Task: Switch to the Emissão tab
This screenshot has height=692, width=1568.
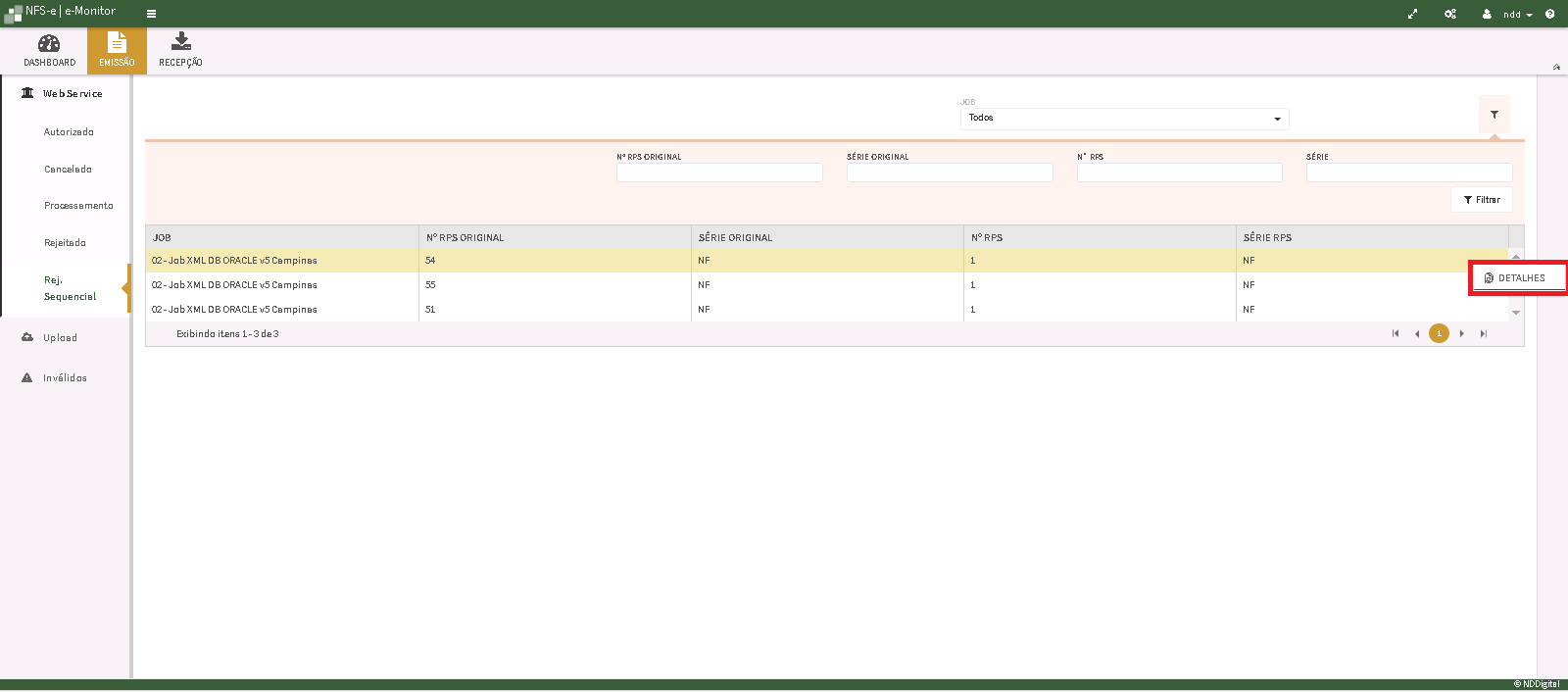Action: coord(117,51)
